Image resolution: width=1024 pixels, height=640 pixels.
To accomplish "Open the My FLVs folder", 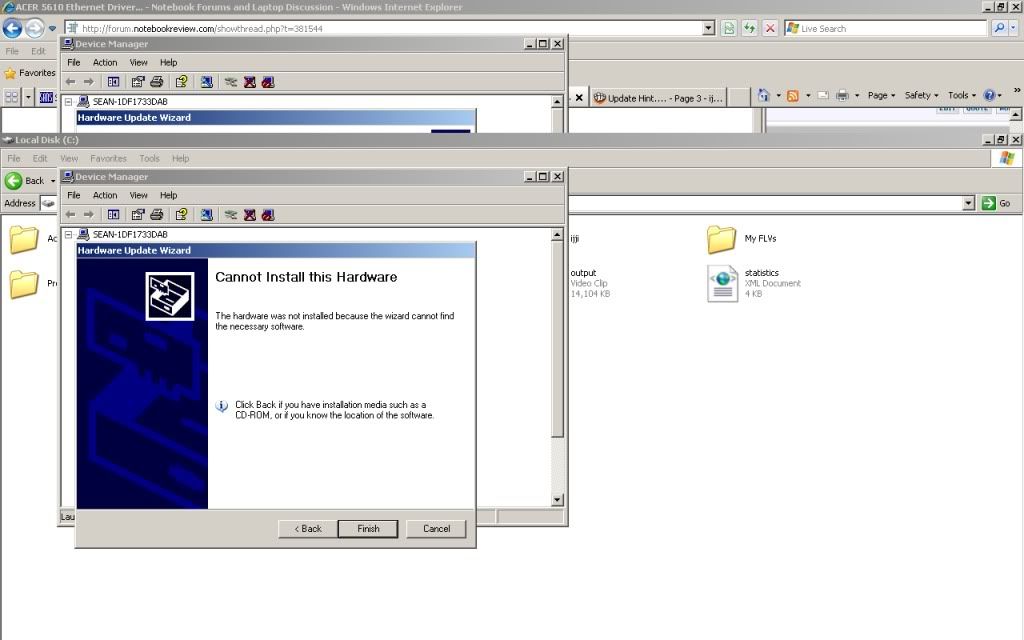I will tap(721, 240).
